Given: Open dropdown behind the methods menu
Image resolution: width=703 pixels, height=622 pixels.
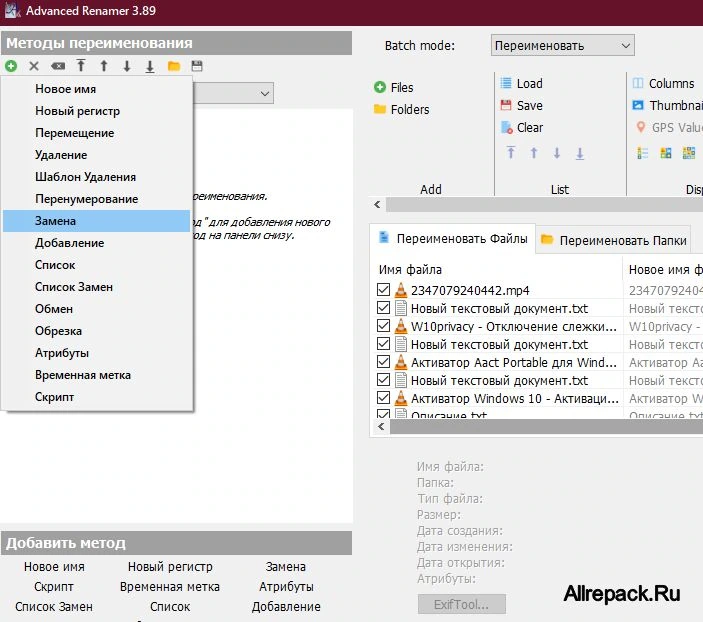Looking at the screenshot, I should pyautogui.click(x=265, y=93).
